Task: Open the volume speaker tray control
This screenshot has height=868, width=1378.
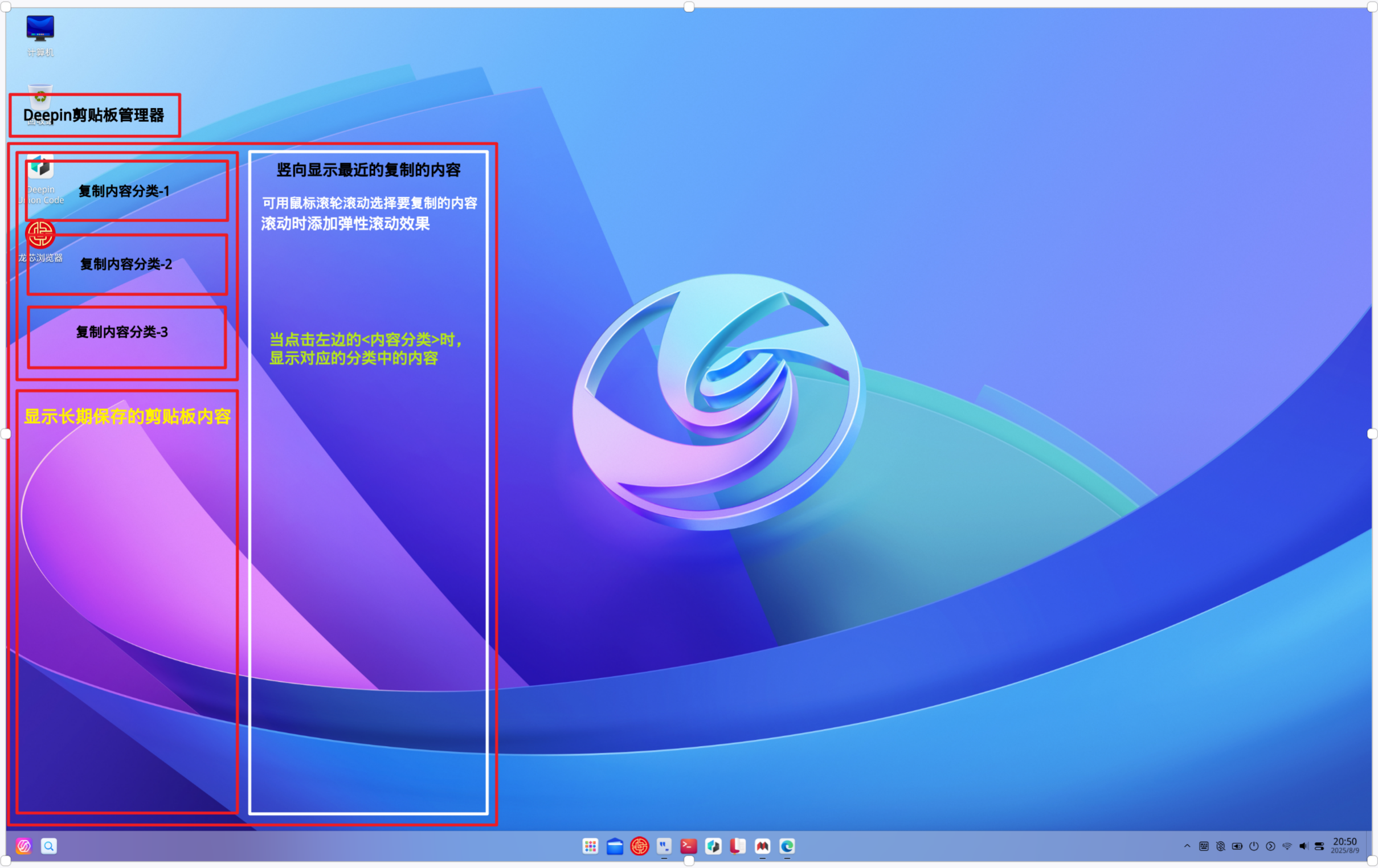Action: 1303,846
